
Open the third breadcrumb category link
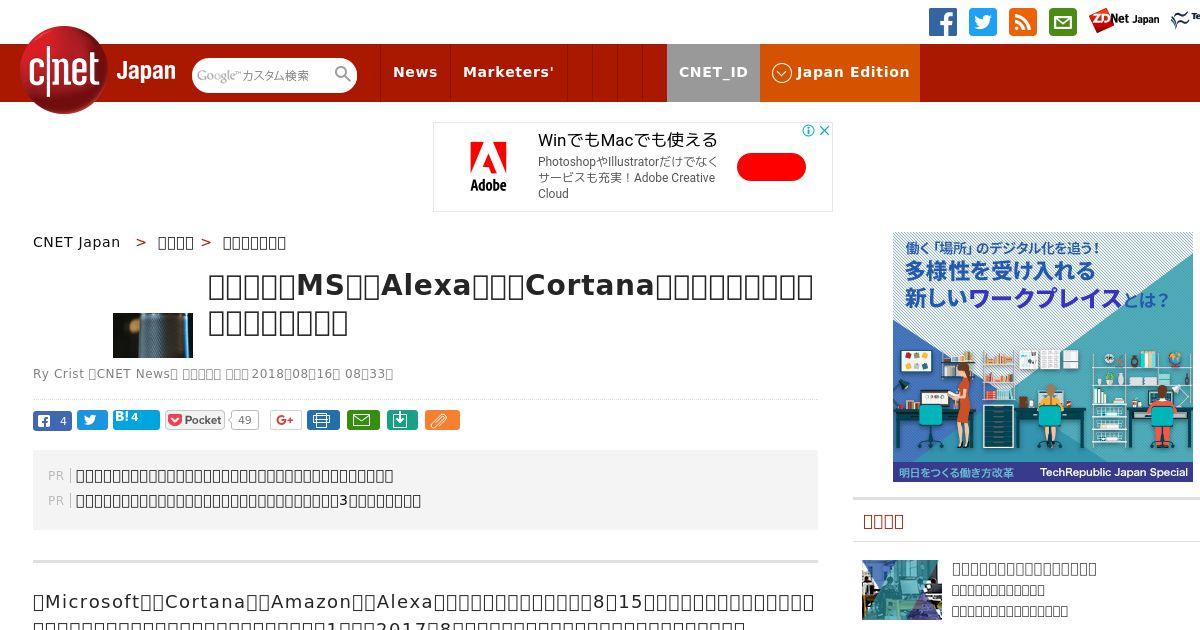pos(254,242)
